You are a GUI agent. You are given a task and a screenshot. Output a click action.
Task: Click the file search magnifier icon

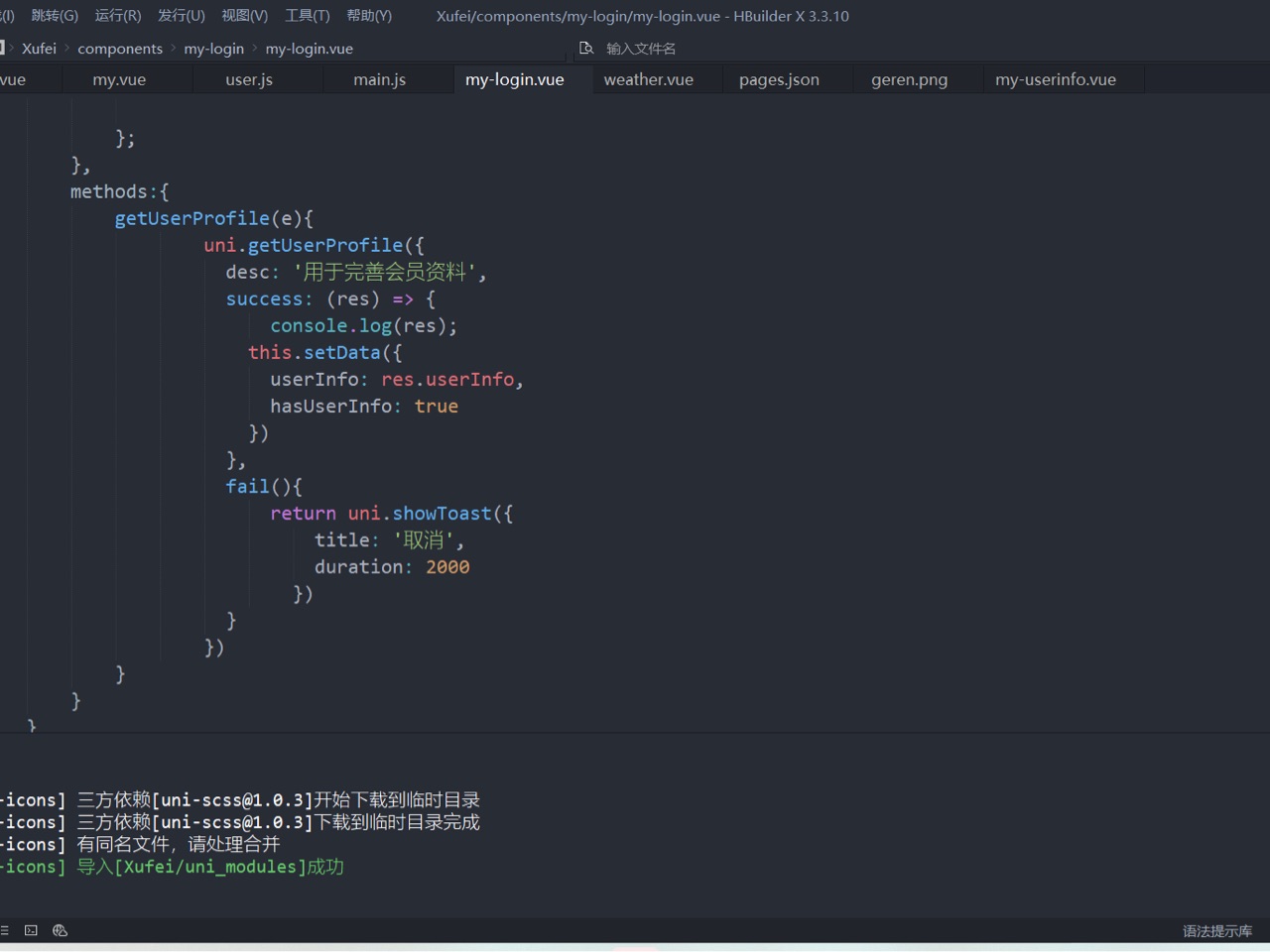(586, 48)
